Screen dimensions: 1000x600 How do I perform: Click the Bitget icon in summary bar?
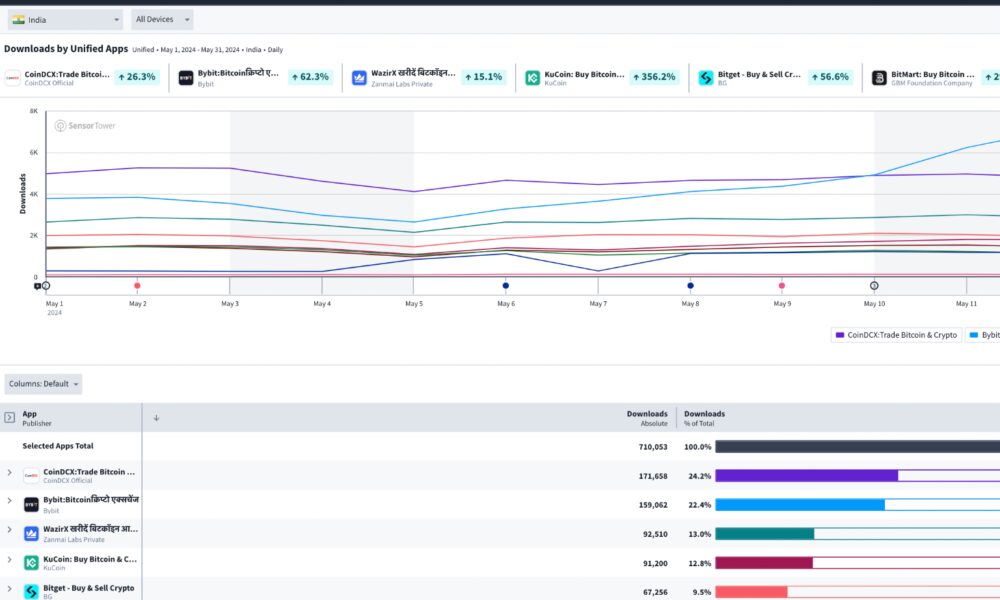pyautogui.click(x=706, y=77)
